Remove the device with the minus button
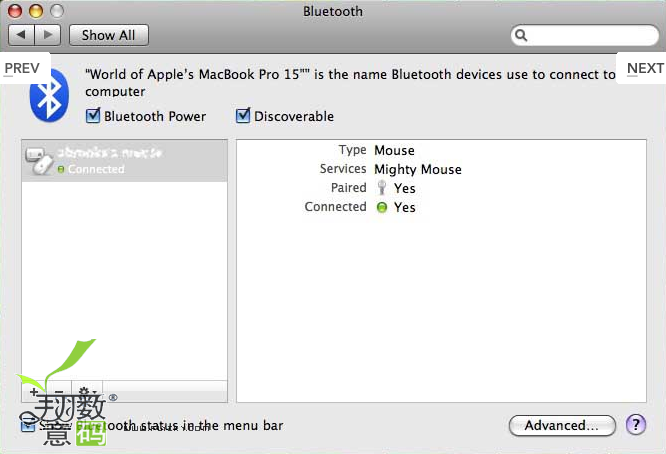Viewport: 666px width, 454px height. (59, 392)
